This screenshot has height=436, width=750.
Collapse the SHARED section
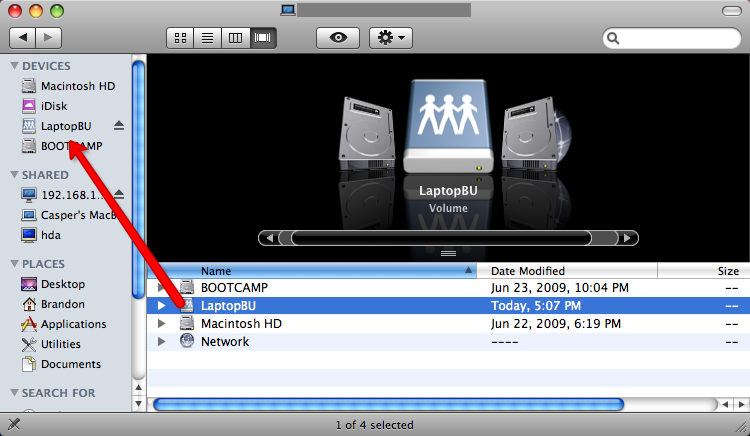(14, 174)
